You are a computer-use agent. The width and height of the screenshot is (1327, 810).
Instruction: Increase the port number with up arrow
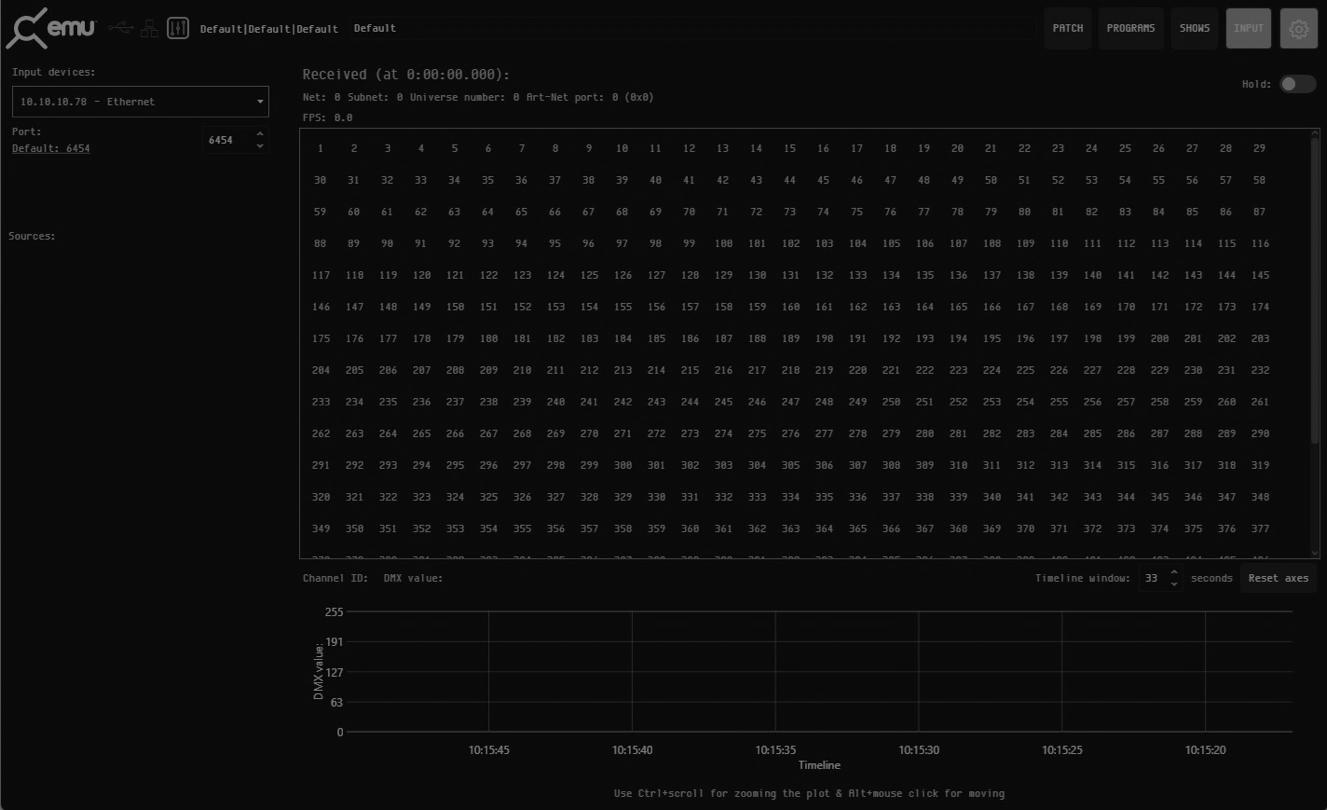tap(260, 134)
